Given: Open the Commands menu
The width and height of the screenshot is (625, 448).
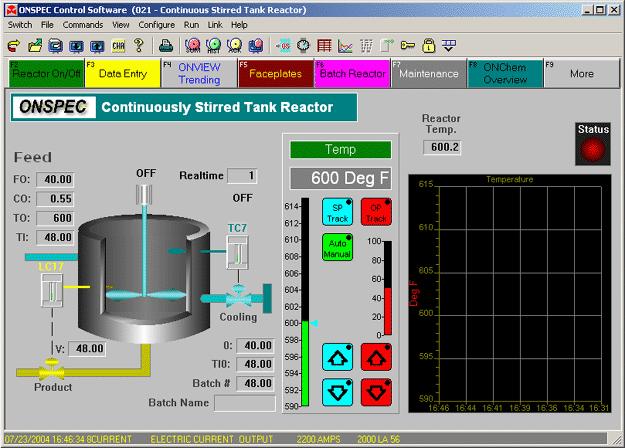Looking at the screenshot, I should click(83, 25).
